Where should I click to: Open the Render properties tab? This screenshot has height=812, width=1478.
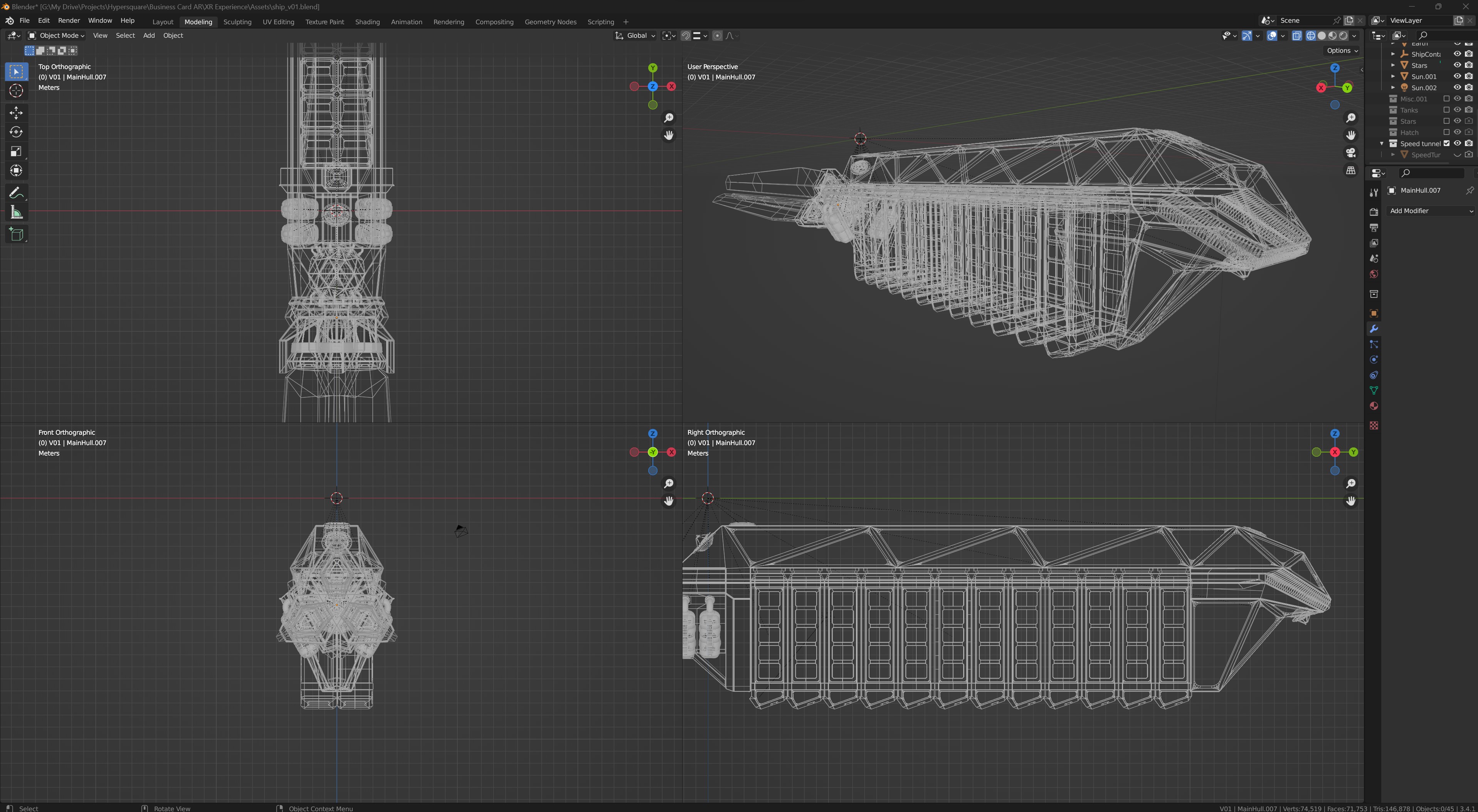(1374, 212)
